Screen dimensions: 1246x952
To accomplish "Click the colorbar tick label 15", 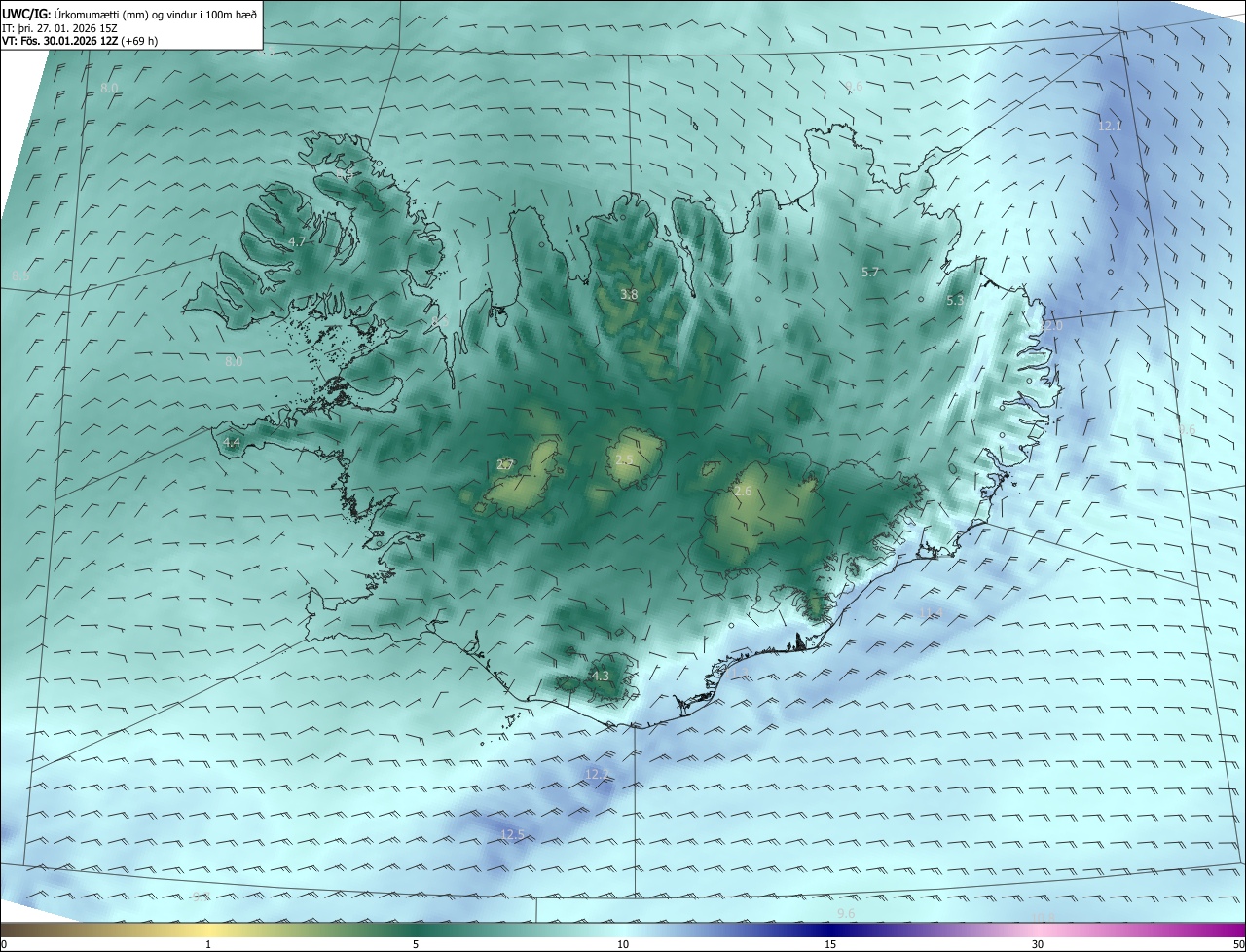I will point(830,944).
